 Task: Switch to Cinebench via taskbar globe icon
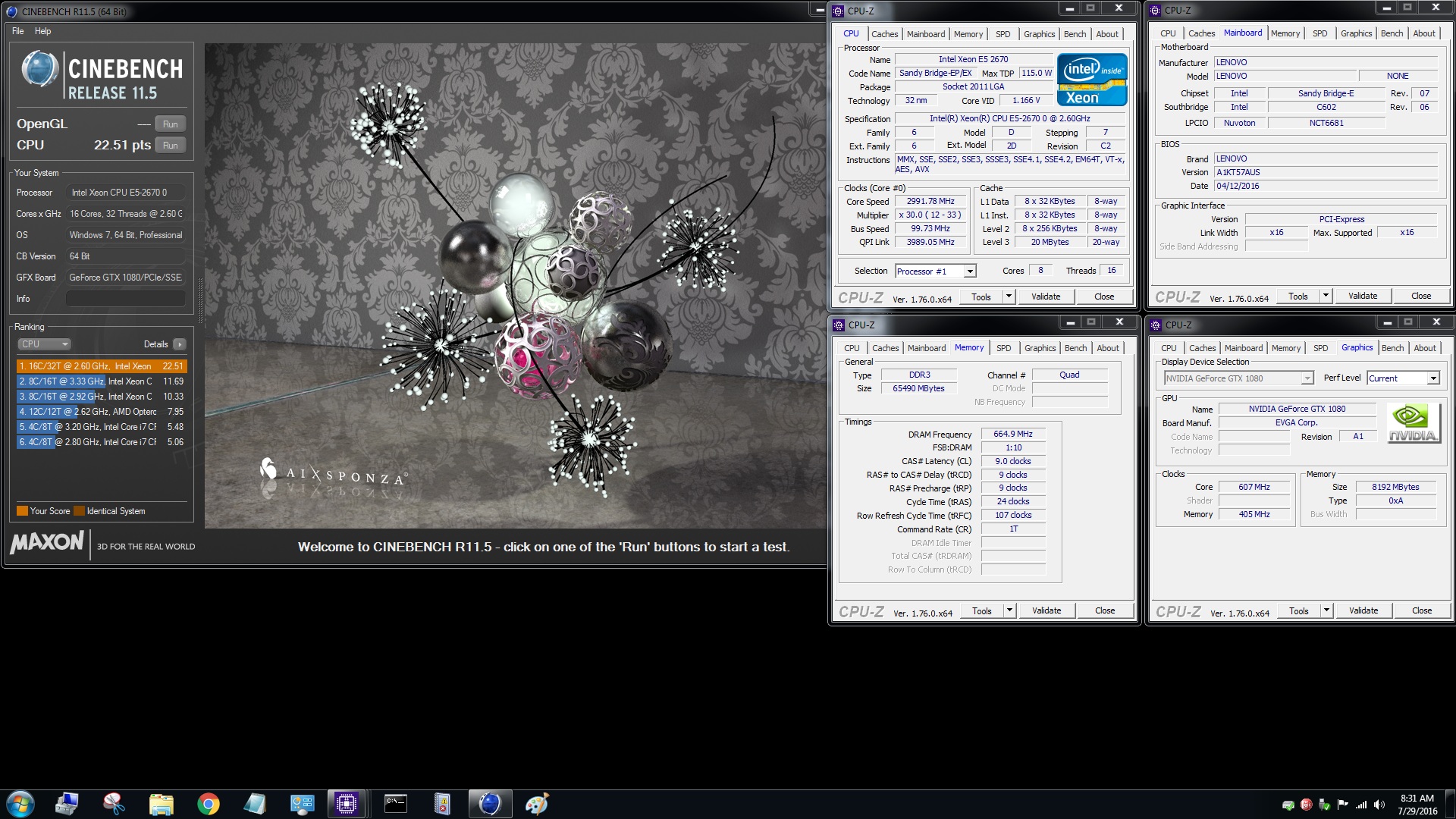click(x=490, y=804)
